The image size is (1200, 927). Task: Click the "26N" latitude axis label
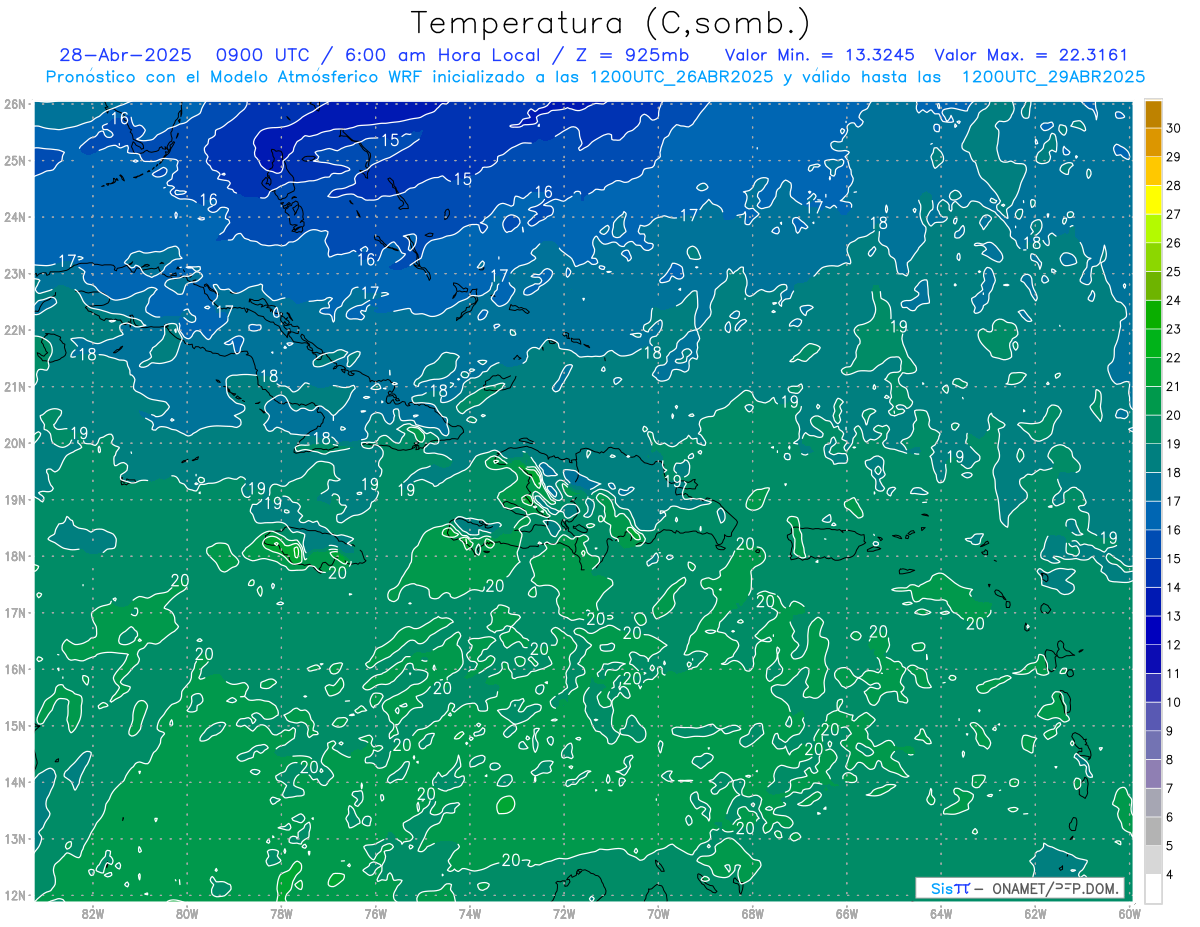(x=15, y=104)
